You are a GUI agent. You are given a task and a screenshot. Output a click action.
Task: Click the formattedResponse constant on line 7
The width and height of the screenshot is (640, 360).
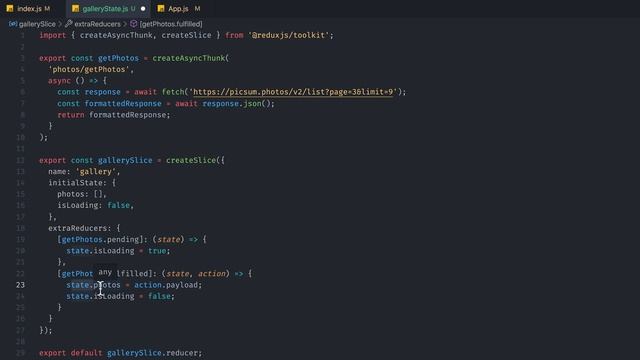(123, 104)
